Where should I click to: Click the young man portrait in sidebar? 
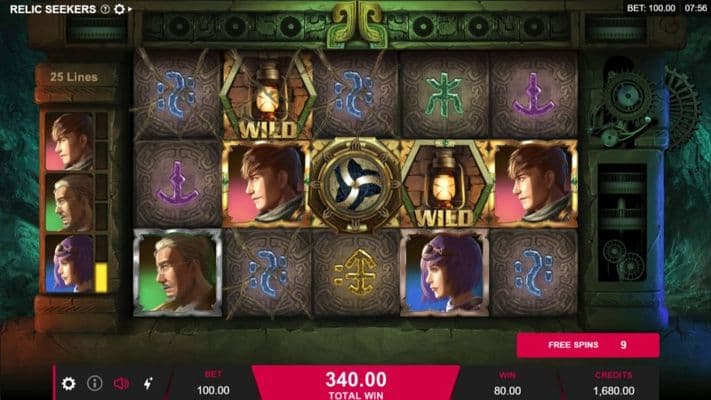click(x=69, y=141)
